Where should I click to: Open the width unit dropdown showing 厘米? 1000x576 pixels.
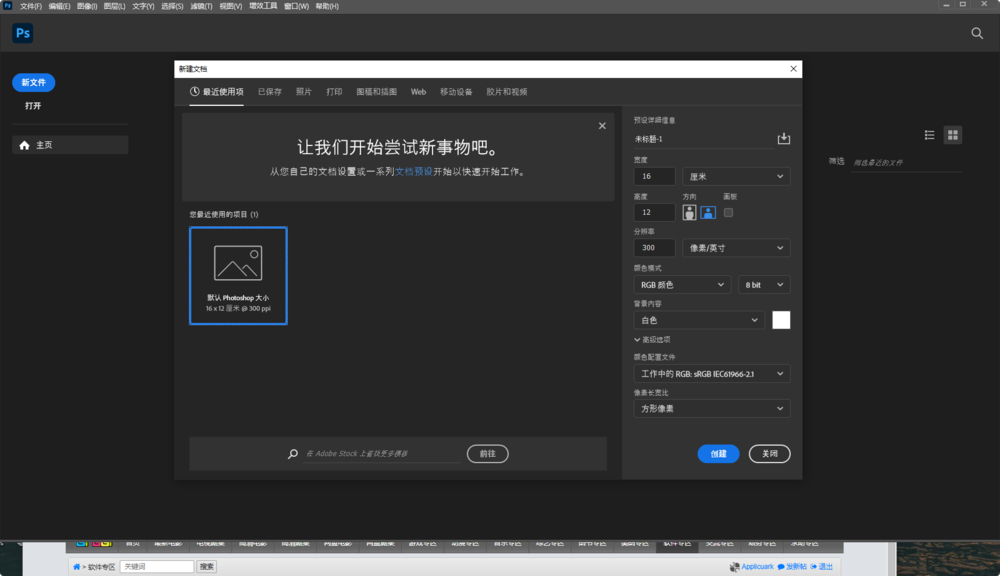point(736,176)
